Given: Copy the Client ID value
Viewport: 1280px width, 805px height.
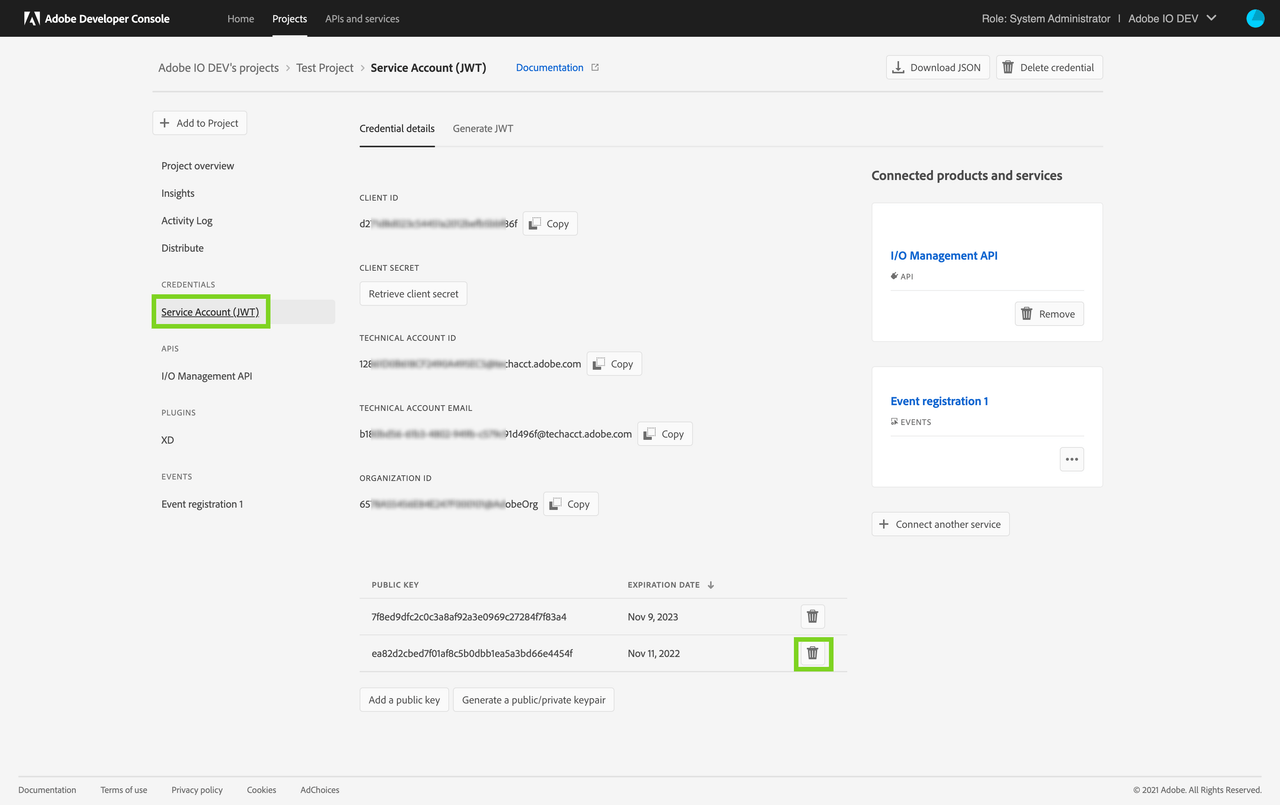Looking at the screenshot, I should [x=550, y=224].
